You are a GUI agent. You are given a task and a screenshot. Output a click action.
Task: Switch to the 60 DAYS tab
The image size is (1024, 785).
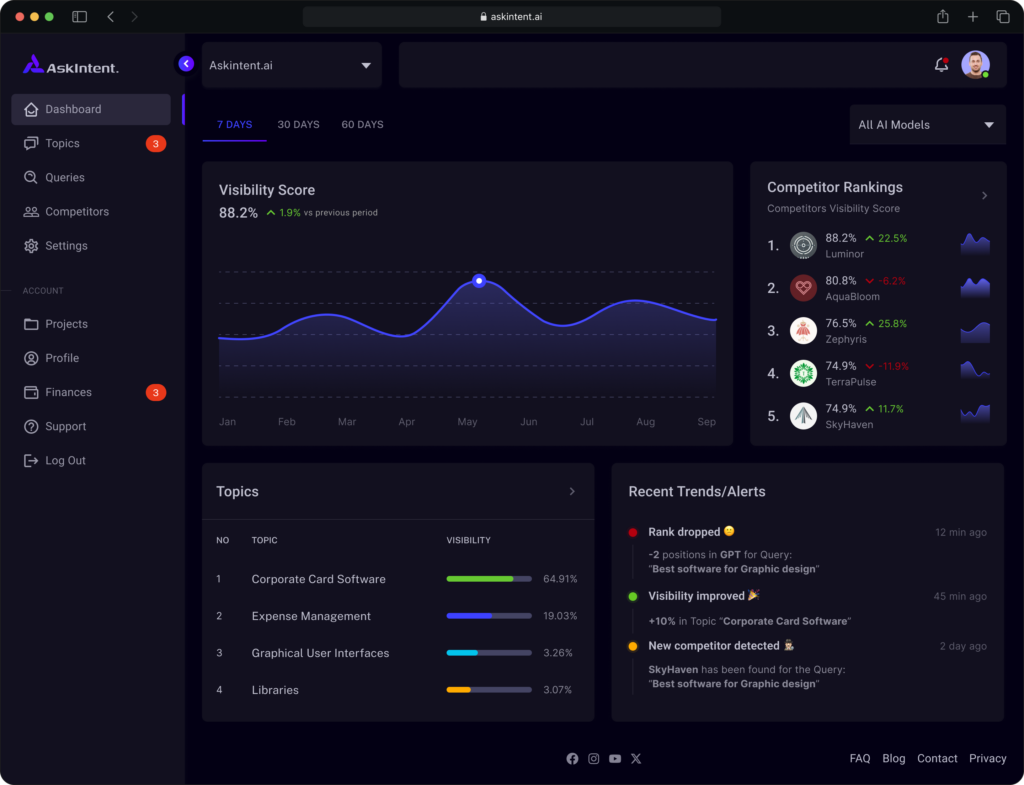click(362, 124)
